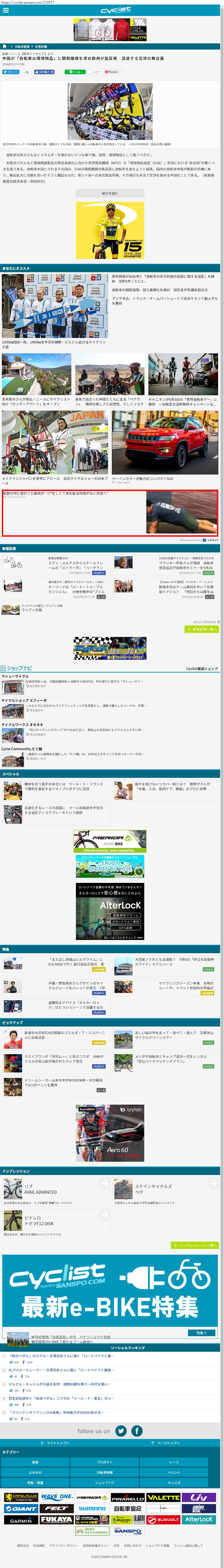The width and height of the screenshot is (224, 1568).
Task: Click the GARMIN sponsor logo
Action: click(x=21, y=1519)
